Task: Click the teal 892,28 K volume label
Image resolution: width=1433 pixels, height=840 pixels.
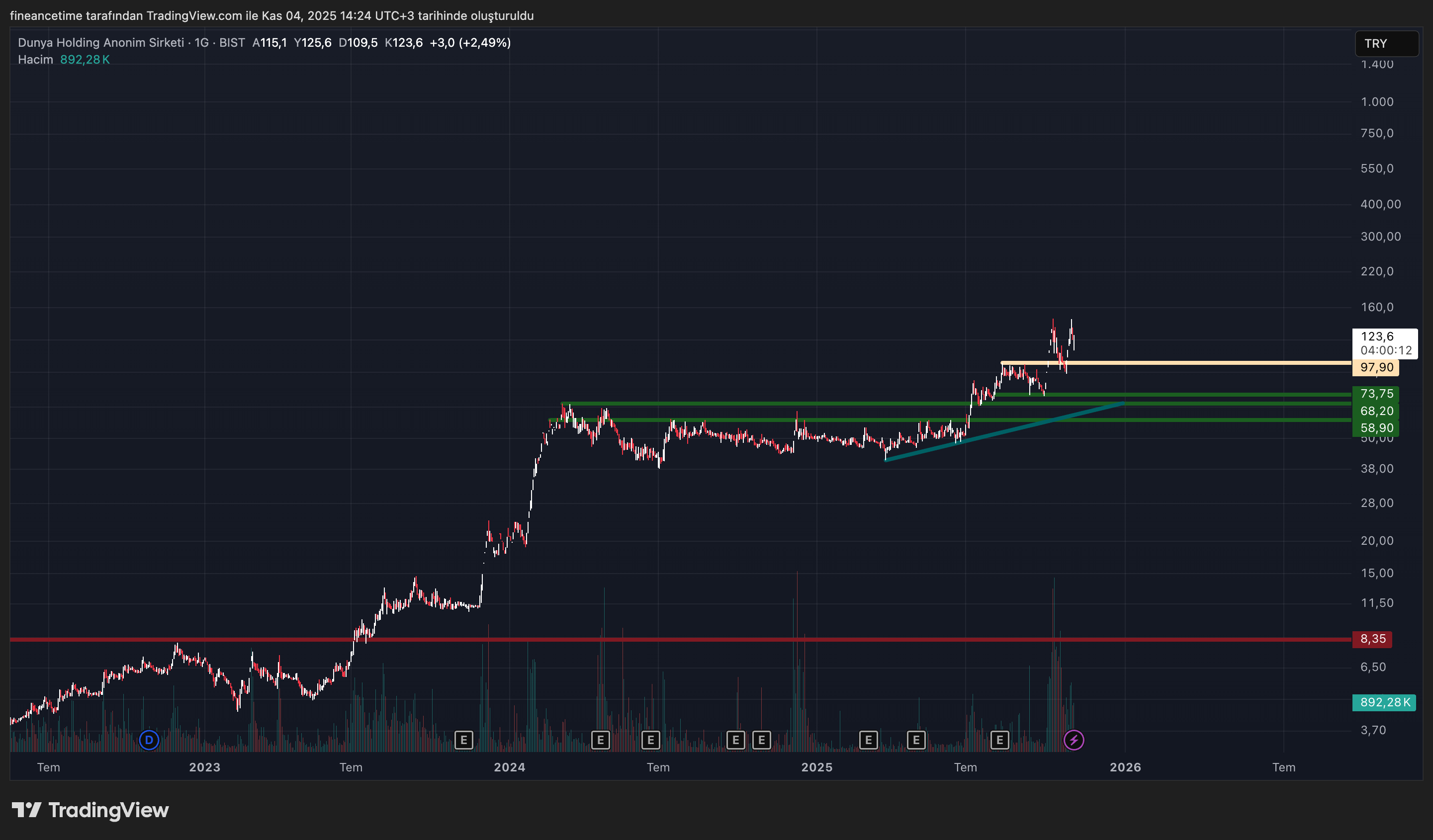Action: click(x=1384, y=702)
